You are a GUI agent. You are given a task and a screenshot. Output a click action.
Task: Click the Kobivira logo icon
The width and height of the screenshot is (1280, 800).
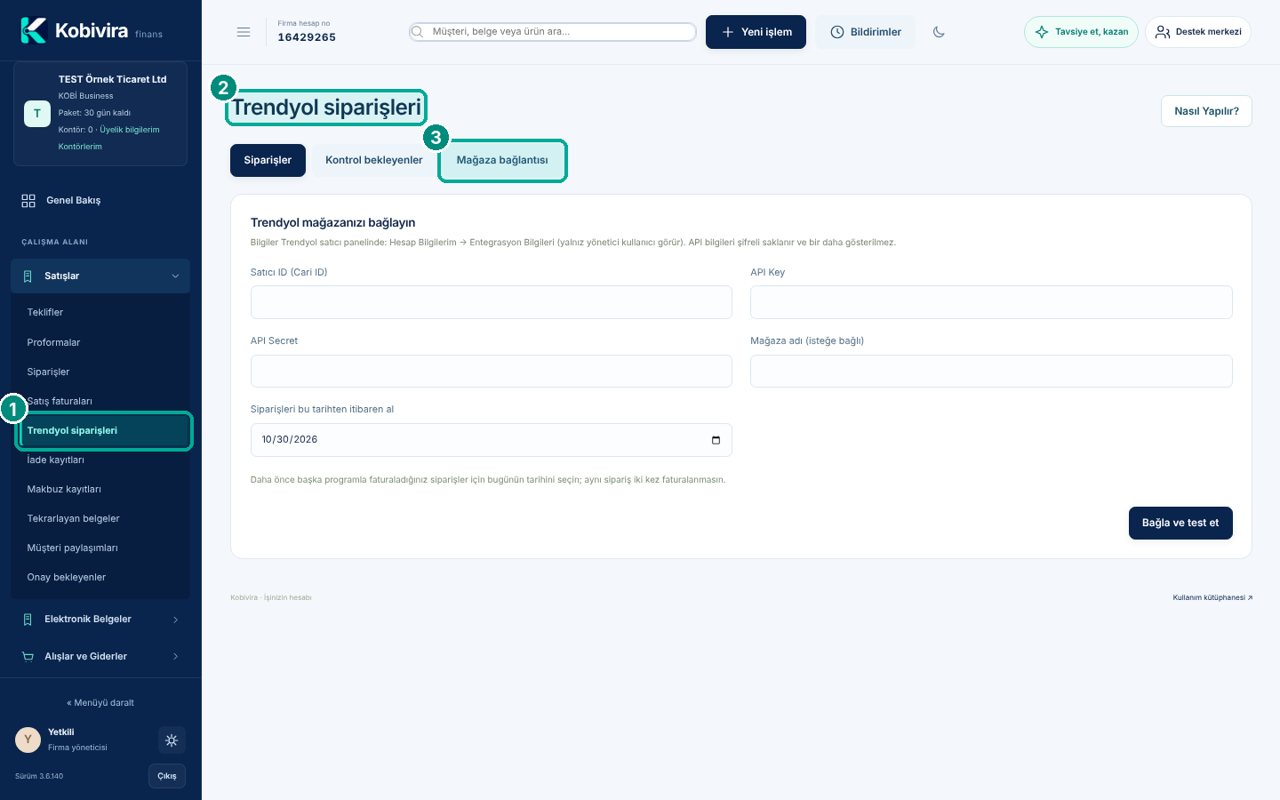point(33,30)
